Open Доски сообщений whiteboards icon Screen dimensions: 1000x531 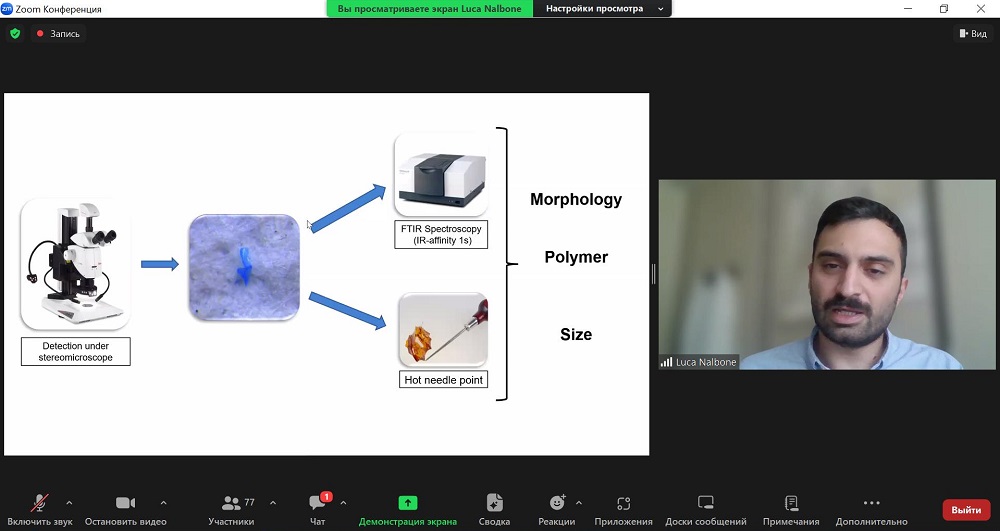pos(706,503)
